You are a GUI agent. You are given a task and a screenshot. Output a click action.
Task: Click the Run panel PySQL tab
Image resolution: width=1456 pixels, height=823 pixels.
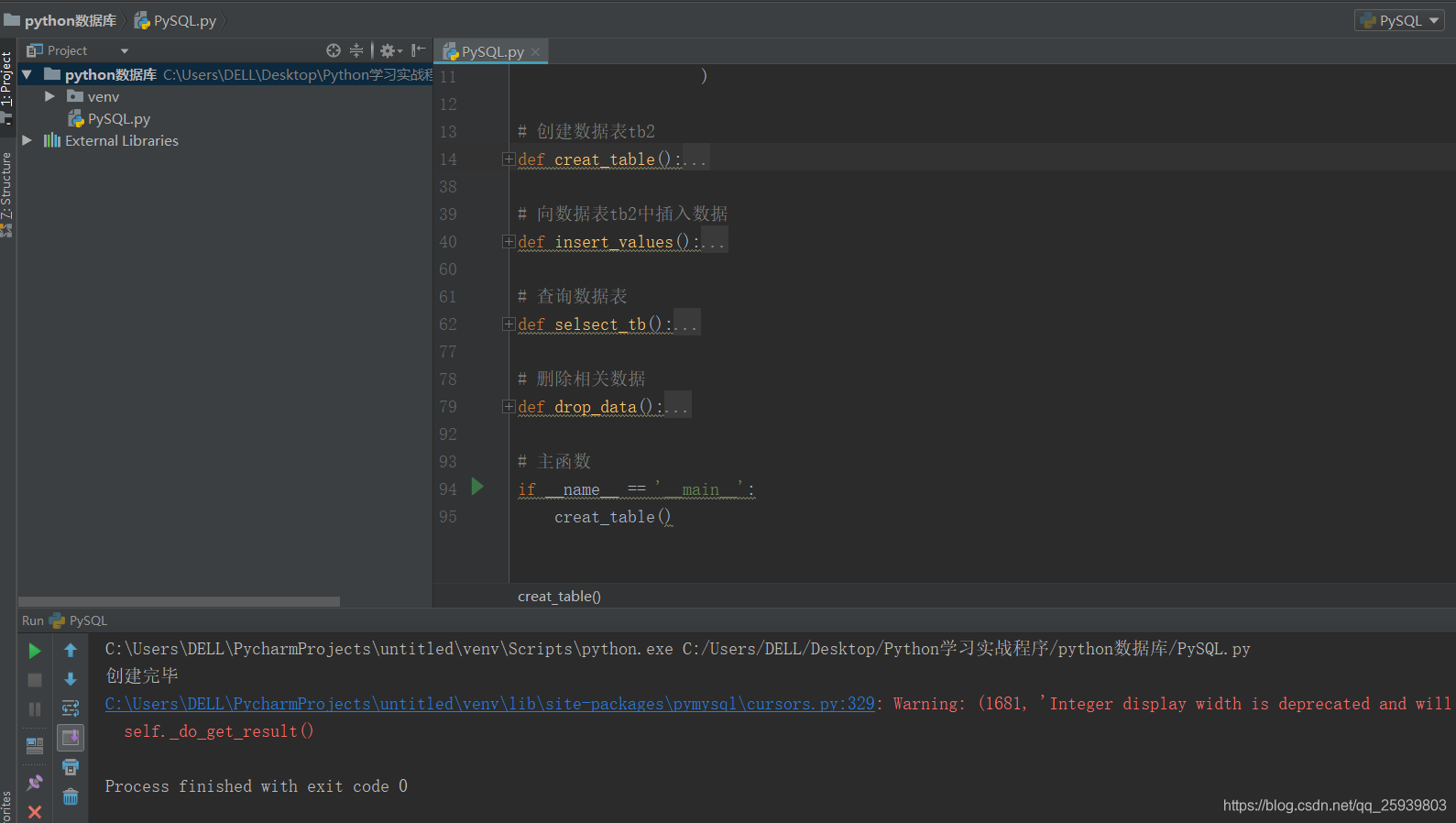pyautogui.click(x=88, y=620)
